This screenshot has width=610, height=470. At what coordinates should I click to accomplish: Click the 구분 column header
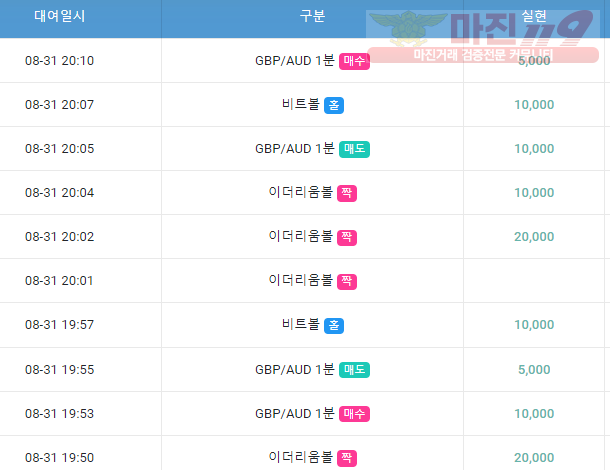[x=312, y=16]
